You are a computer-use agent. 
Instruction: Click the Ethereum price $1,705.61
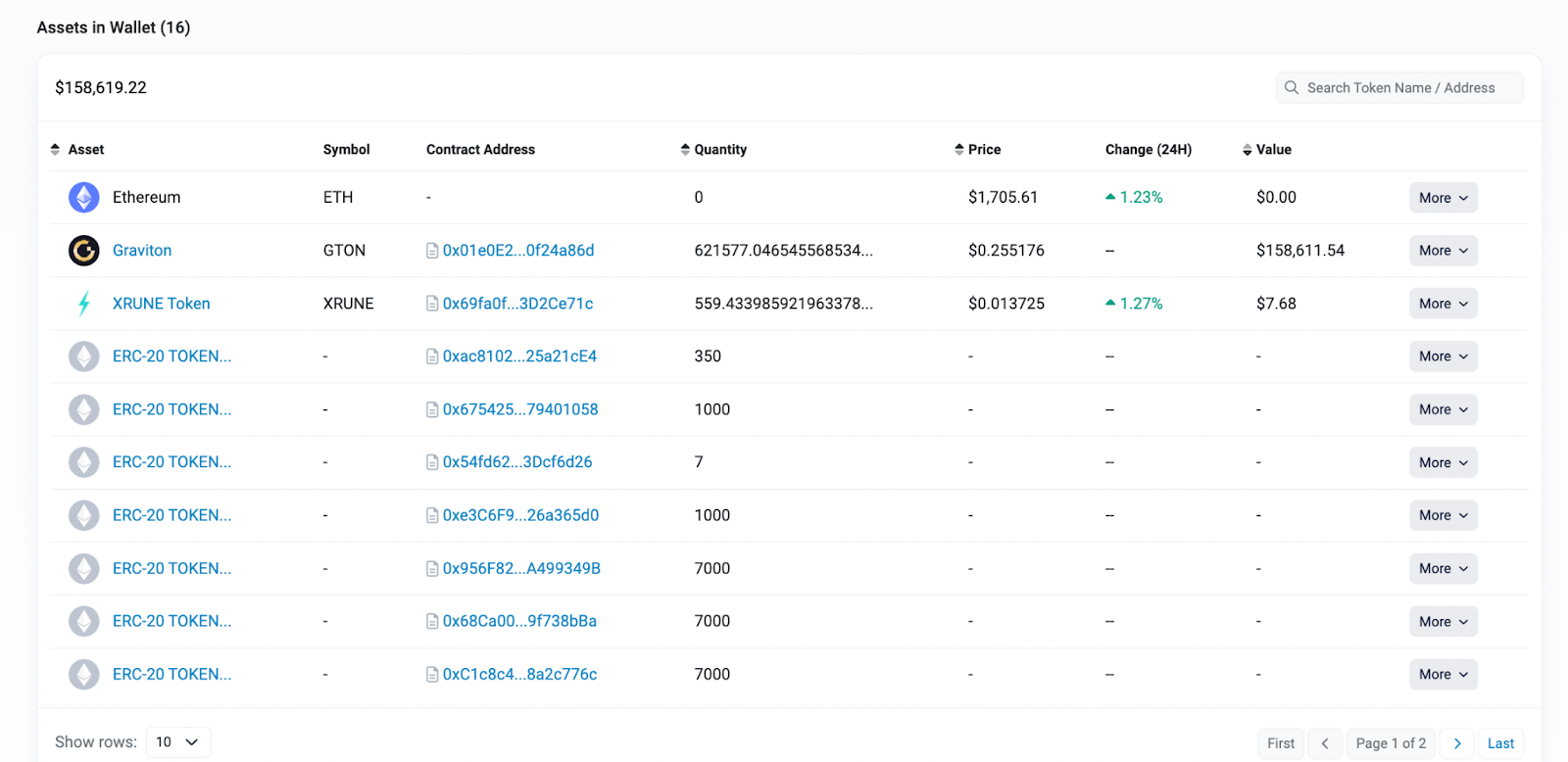coord(1003,198)
